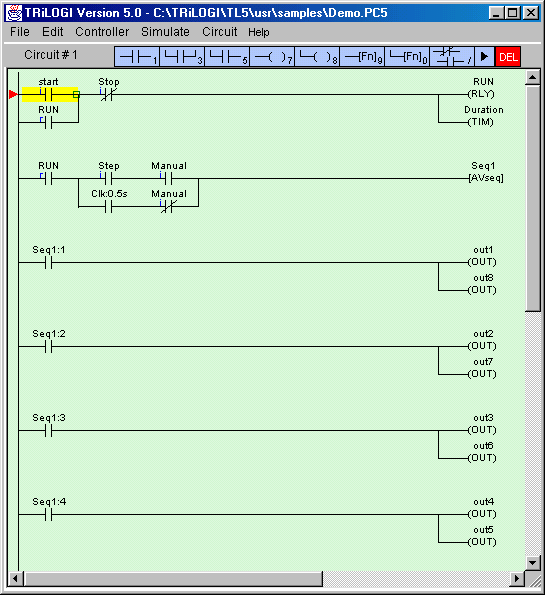Select the Seq1 [AVseq] function output

[485, 172]
